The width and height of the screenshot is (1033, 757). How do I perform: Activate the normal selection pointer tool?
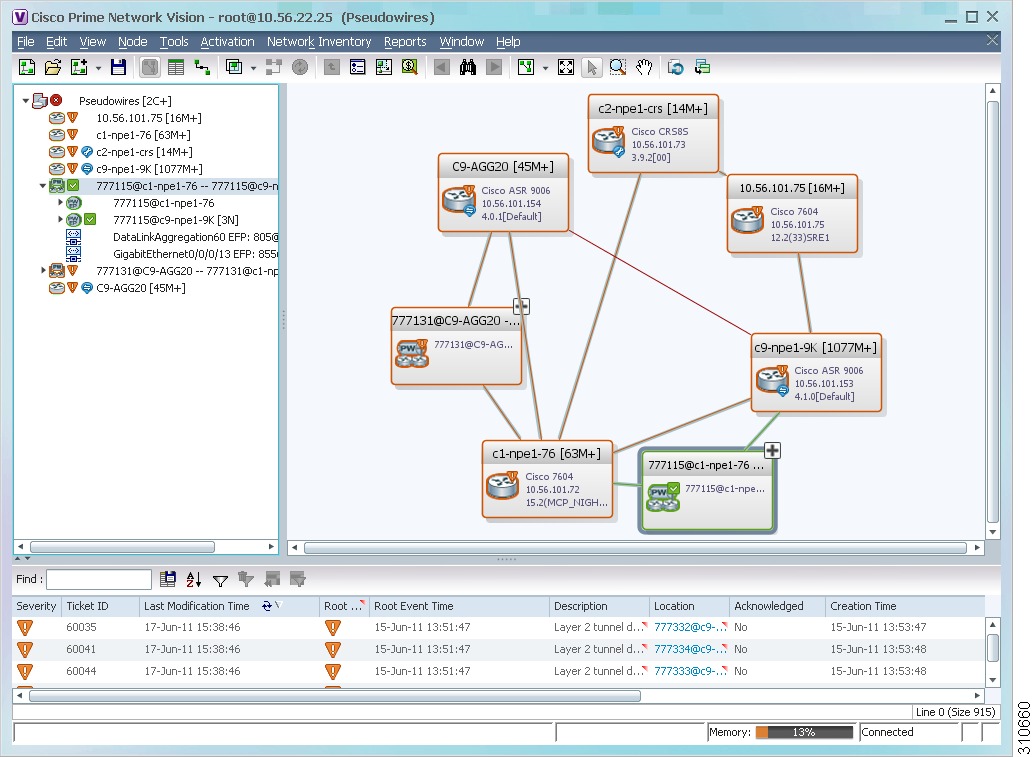pos(592,67)
